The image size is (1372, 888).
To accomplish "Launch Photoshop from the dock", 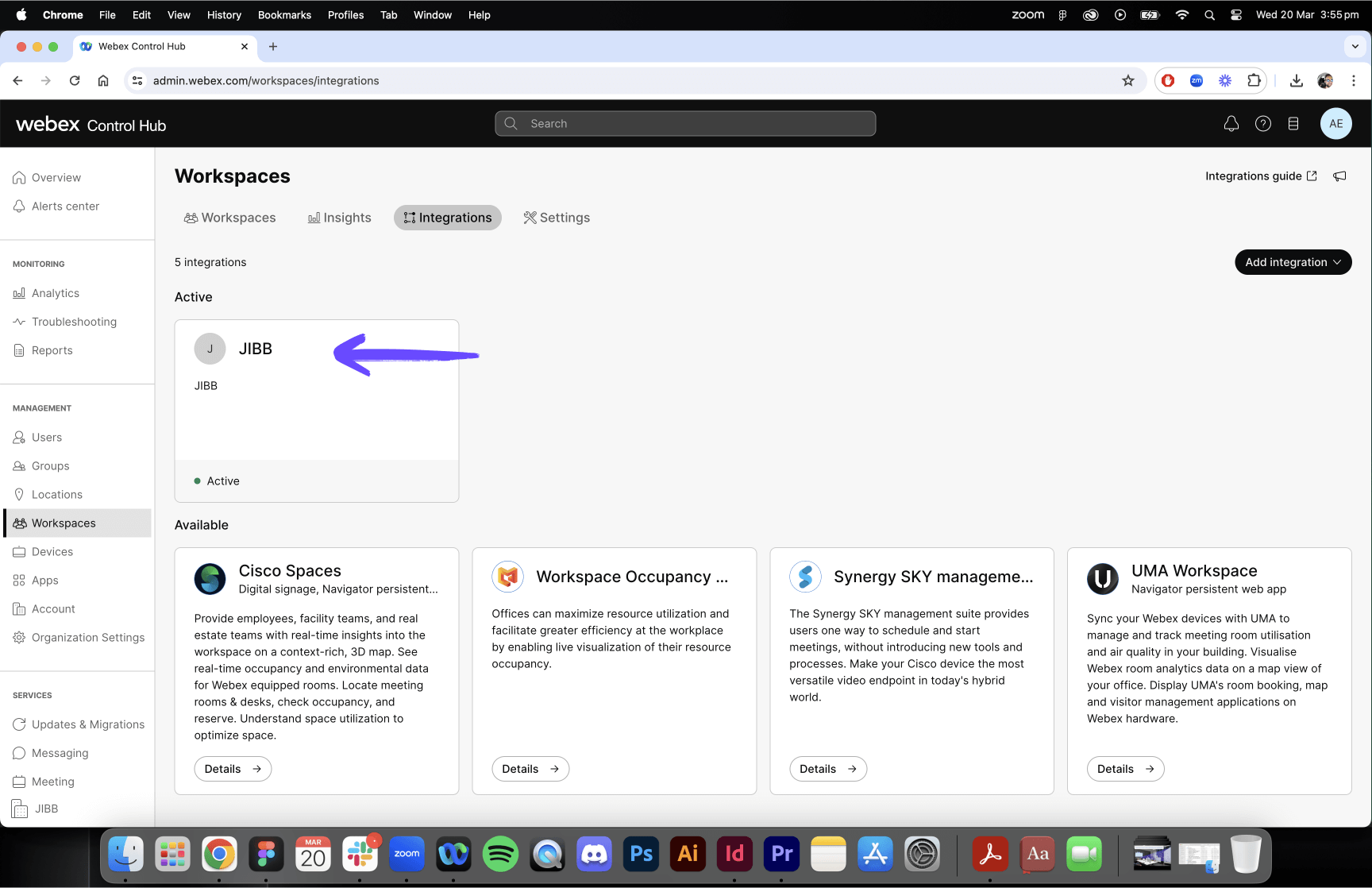I will 641,854.
